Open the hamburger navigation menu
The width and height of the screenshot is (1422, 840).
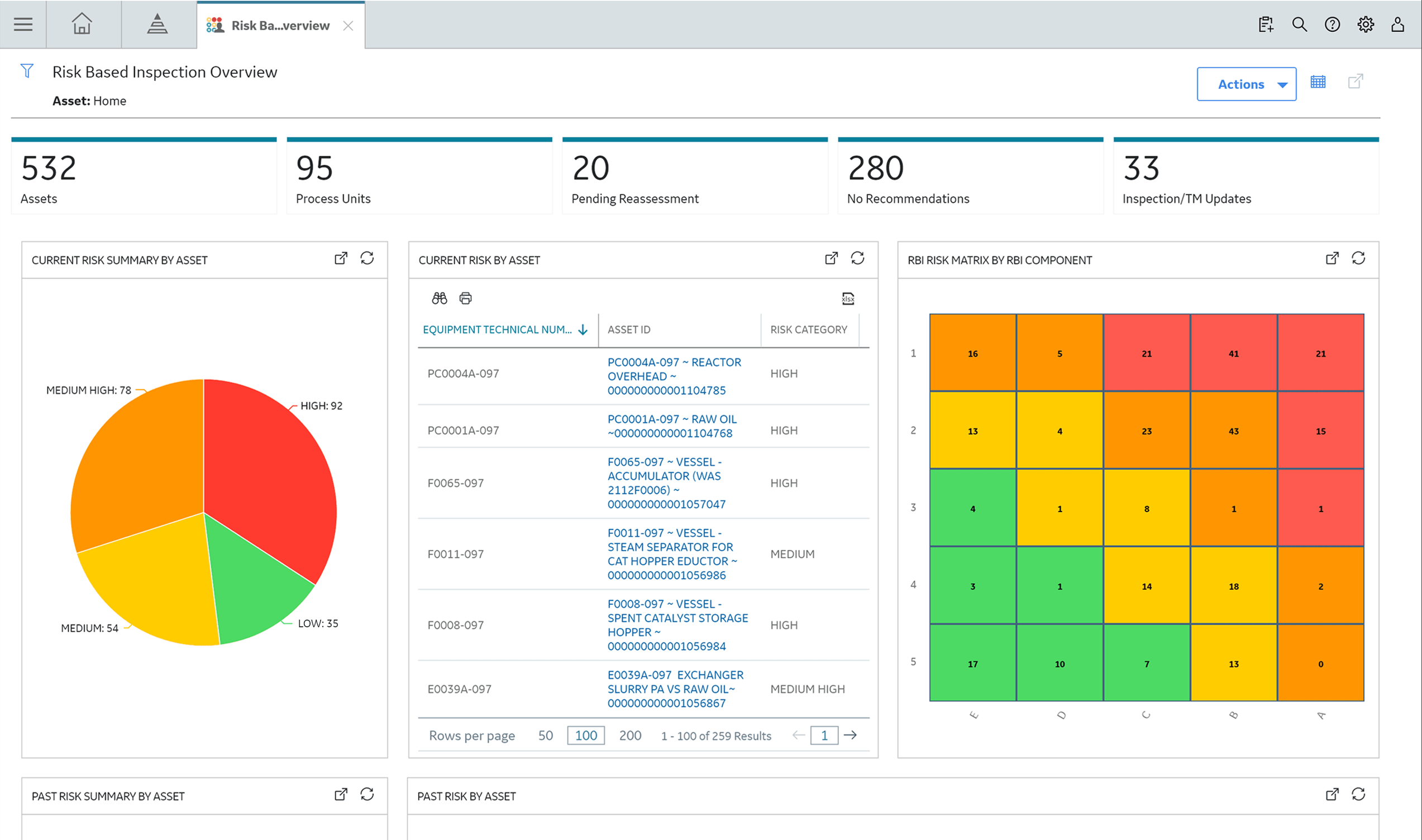click(23, 25)
